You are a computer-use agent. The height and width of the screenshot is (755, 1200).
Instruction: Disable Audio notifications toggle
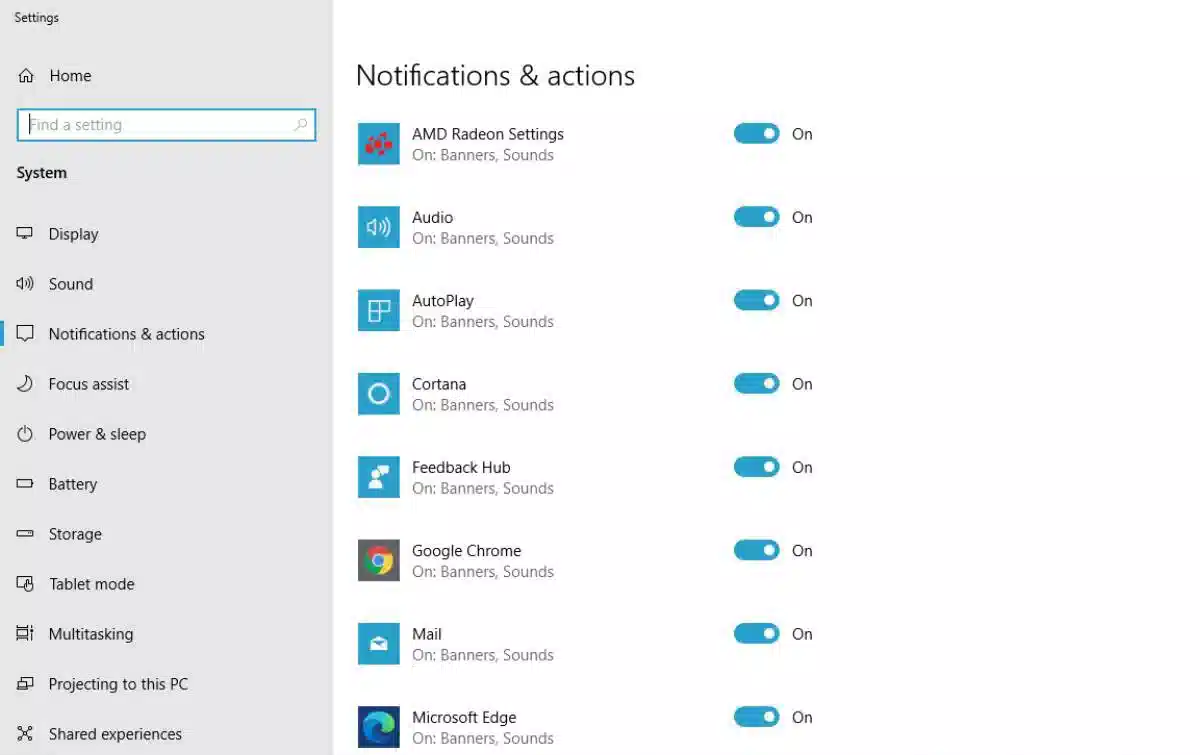(756, 217)
